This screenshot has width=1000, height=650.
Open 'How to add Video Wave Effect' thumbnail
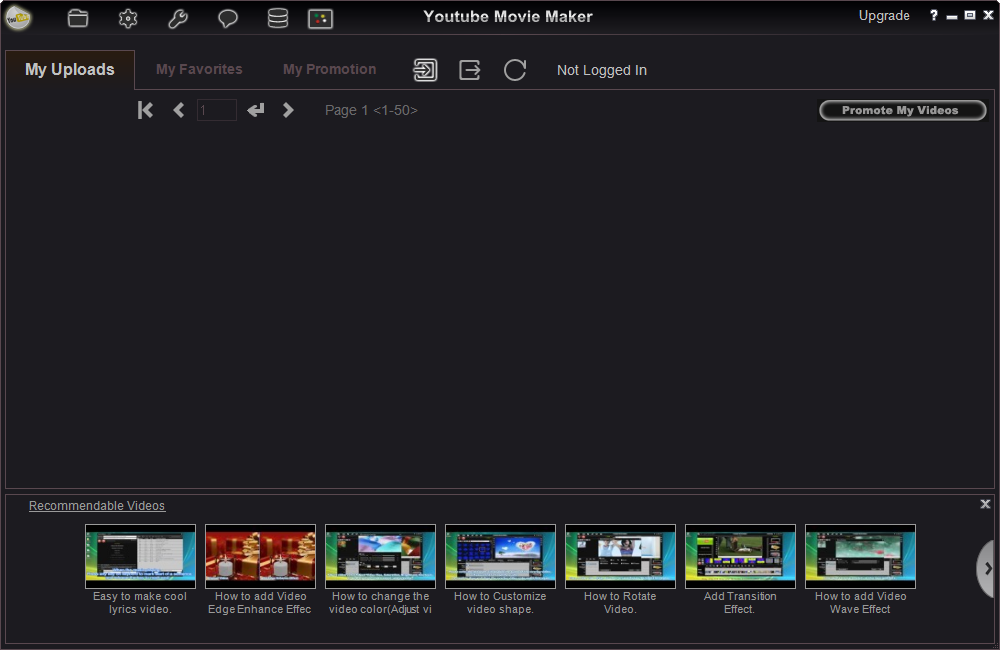pos(860,556)
